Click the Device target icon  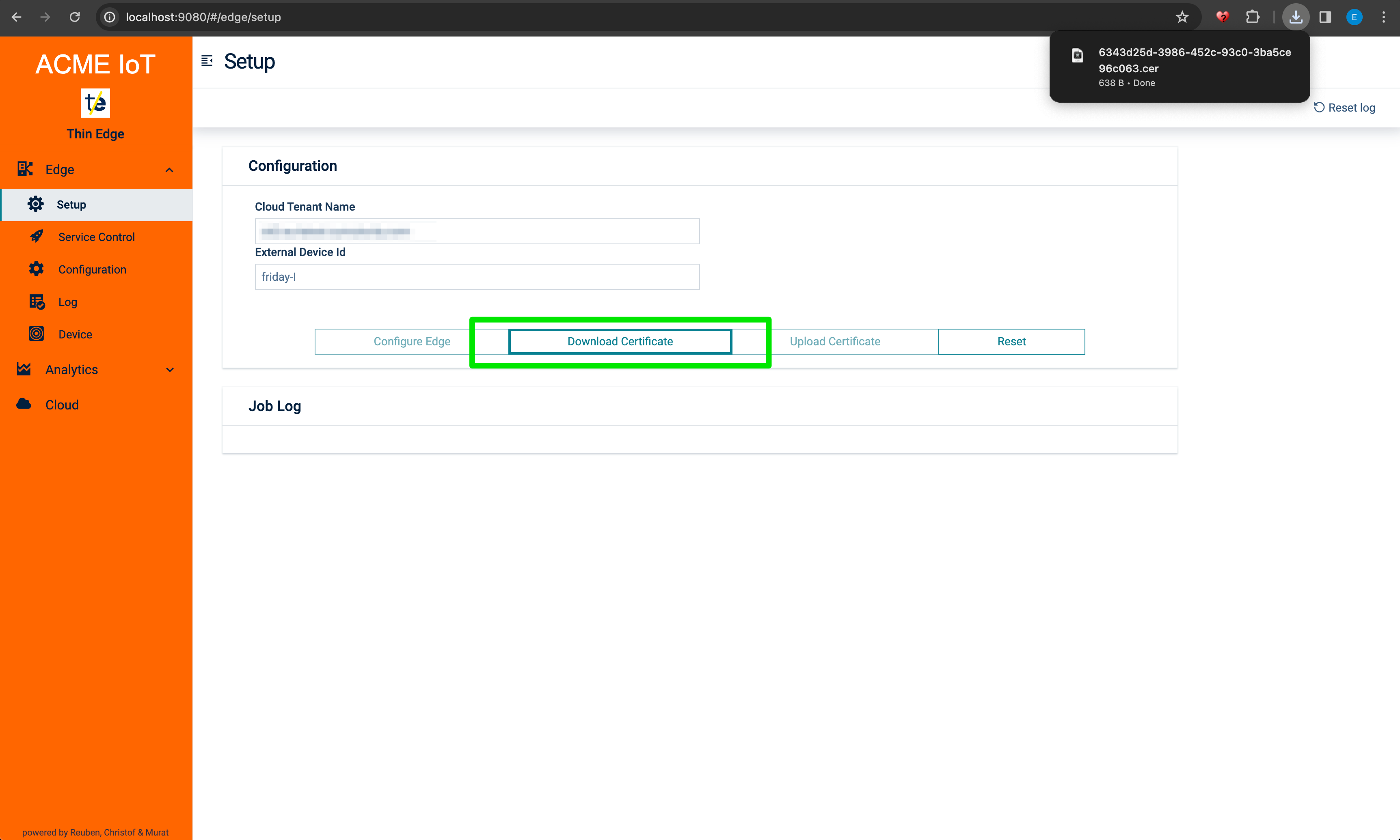[37, 334]
